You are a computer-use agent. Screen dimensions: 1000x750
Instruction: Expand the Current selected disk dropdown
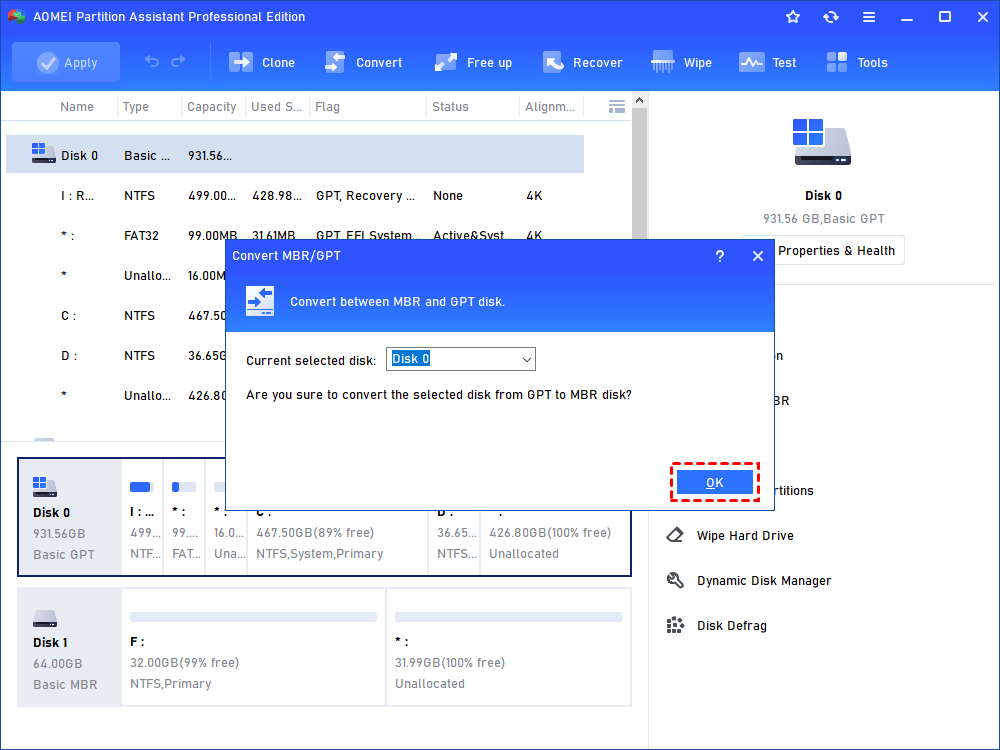(x=527, y=359)
